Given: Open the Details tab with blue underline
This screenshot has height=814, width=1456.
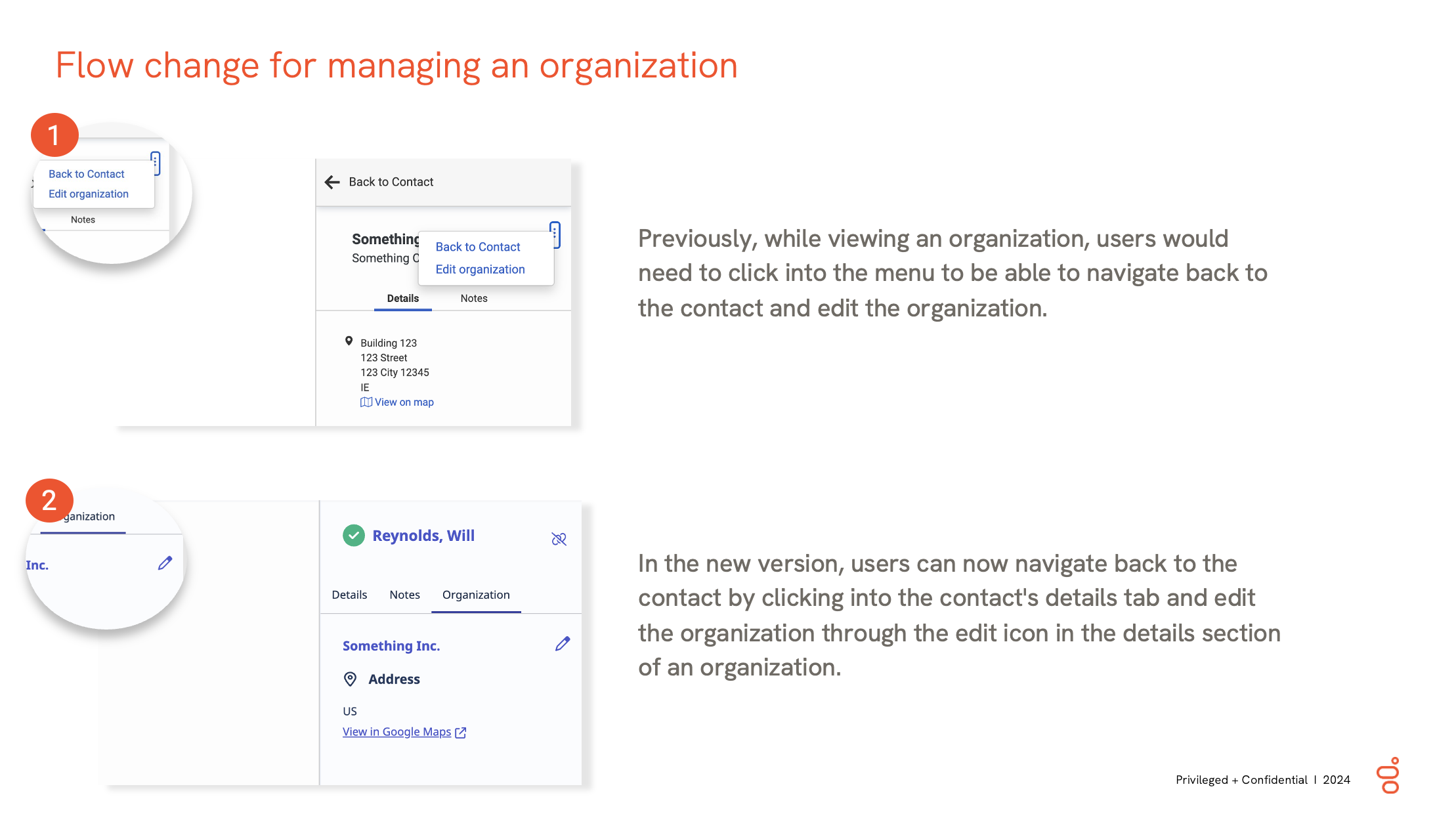Looking at the screenshot, I should 402,298.
